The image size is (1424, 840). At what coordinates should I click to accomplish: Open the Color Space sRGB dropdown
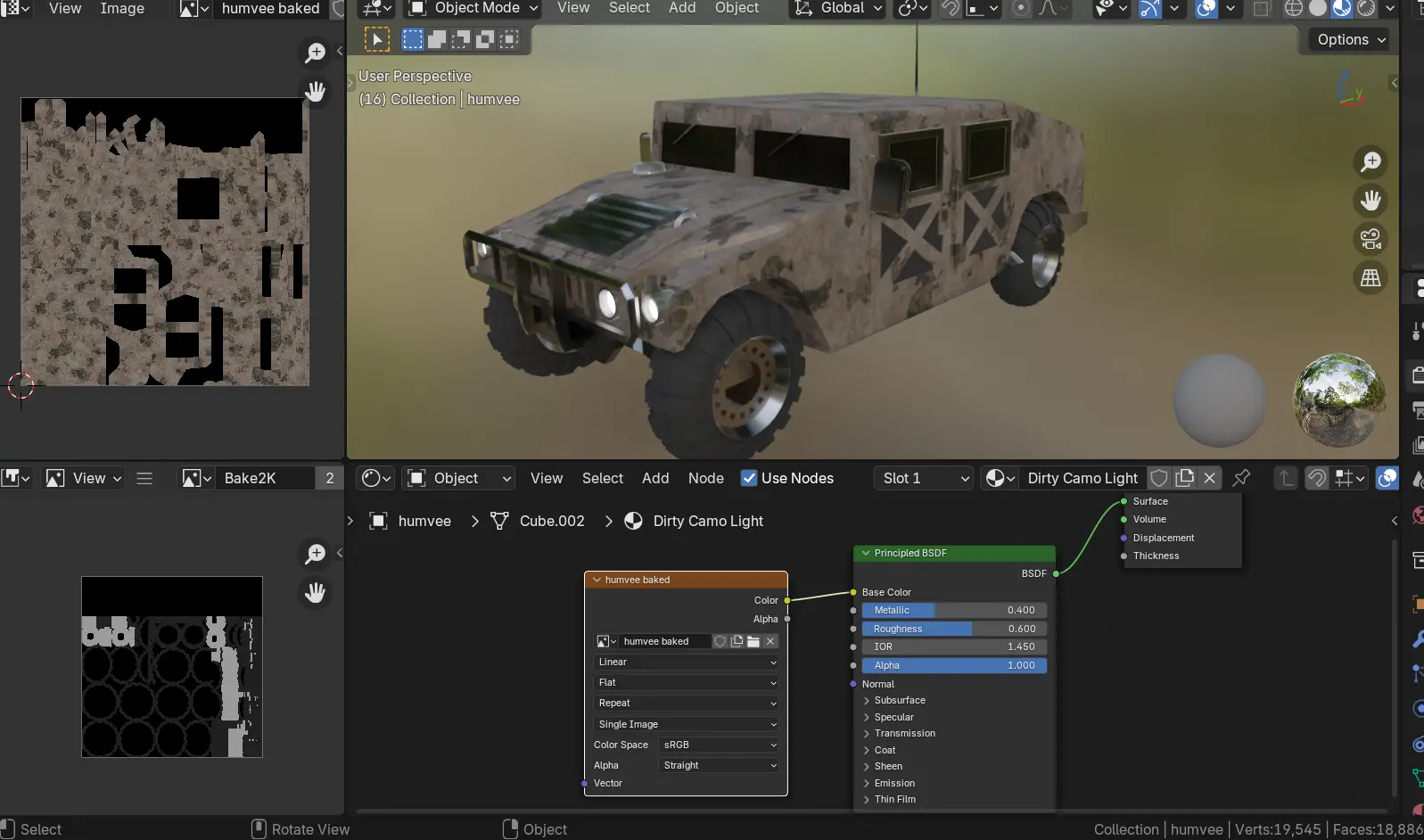(719, 745)
